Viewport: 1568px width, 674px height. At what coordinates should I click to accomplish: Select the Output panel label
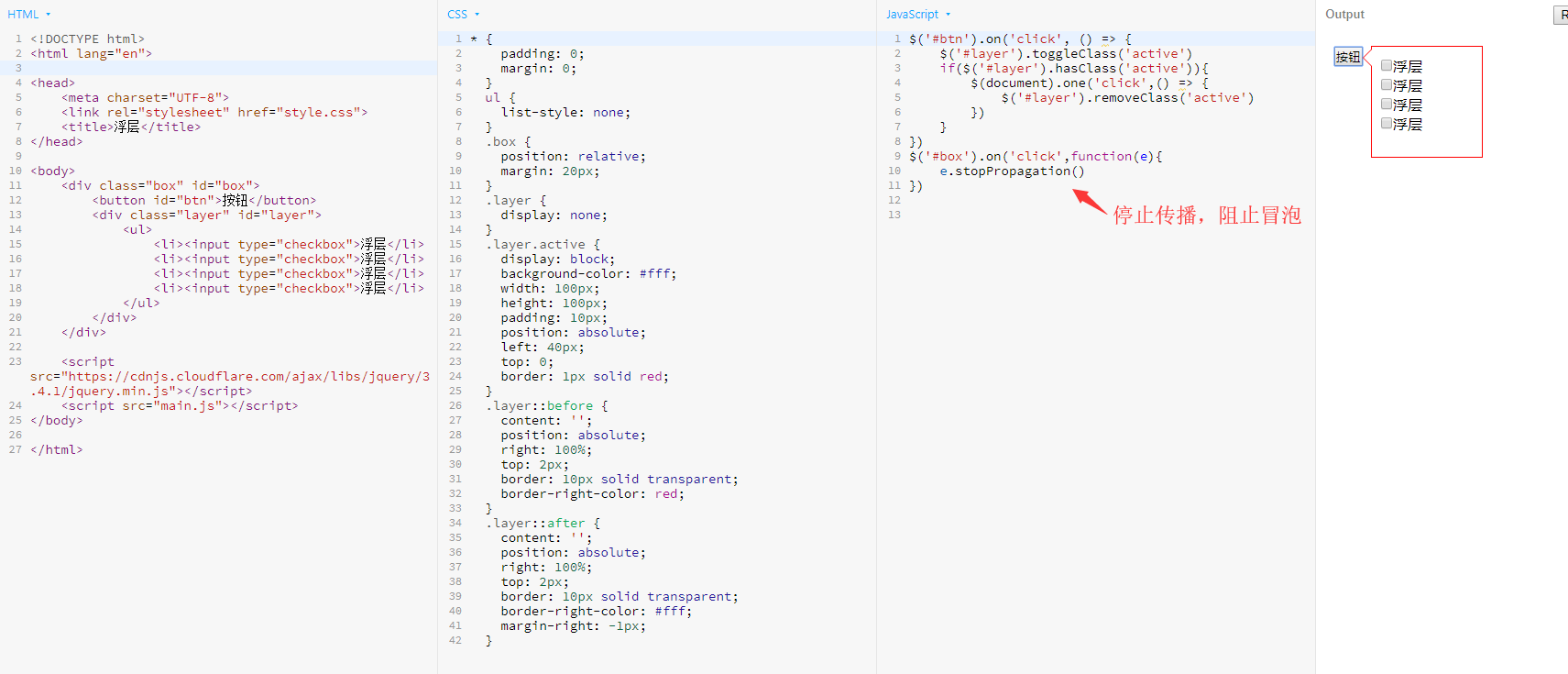click(x=1344, y=15)
